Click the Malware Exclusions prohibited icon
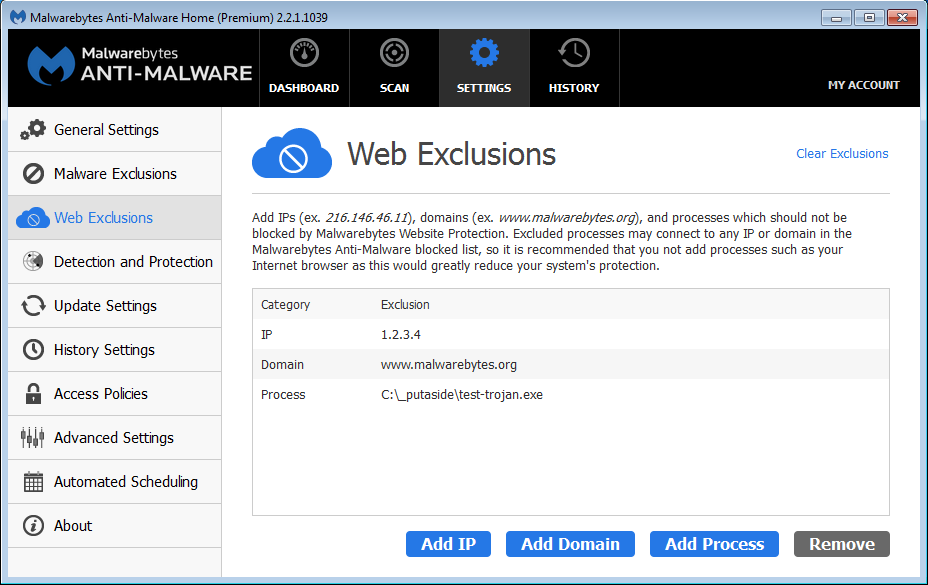Viewport: 928px width, 585px height. (x=33, y=173)
